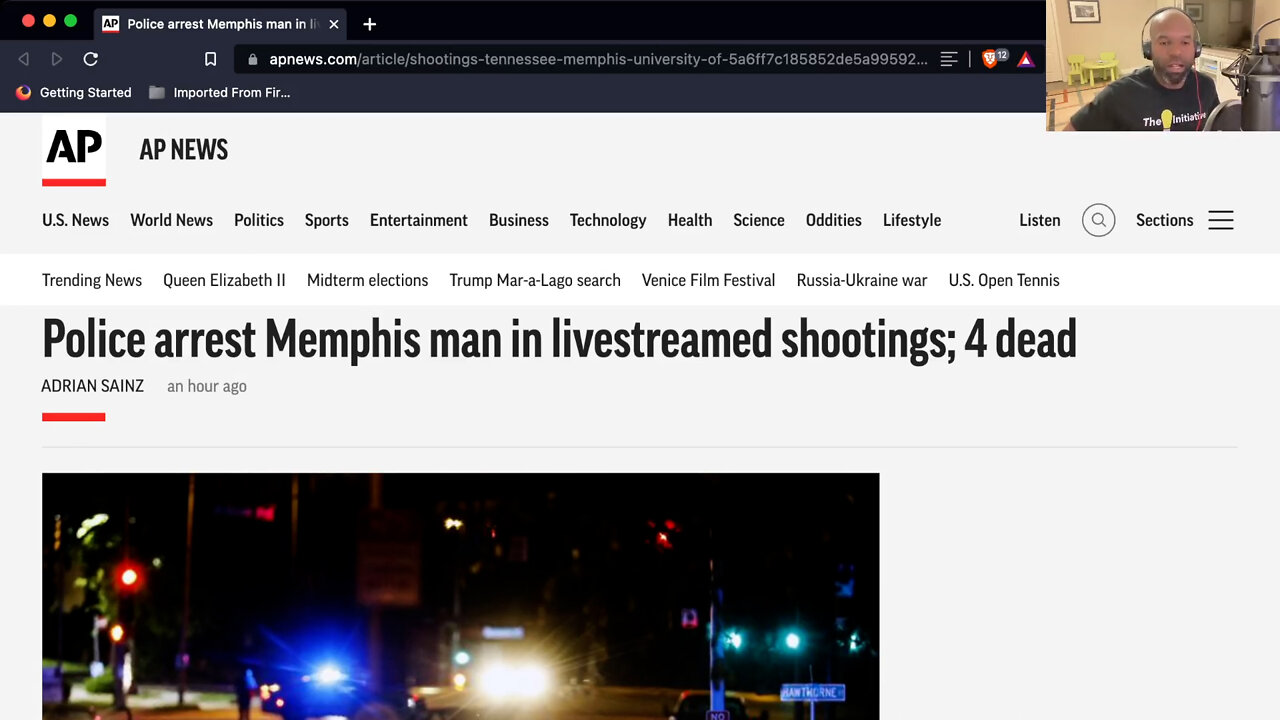Screen dimensions: 1280x720
Task: Select the Police arrest Memphis tab
Action: coord(220,24)
